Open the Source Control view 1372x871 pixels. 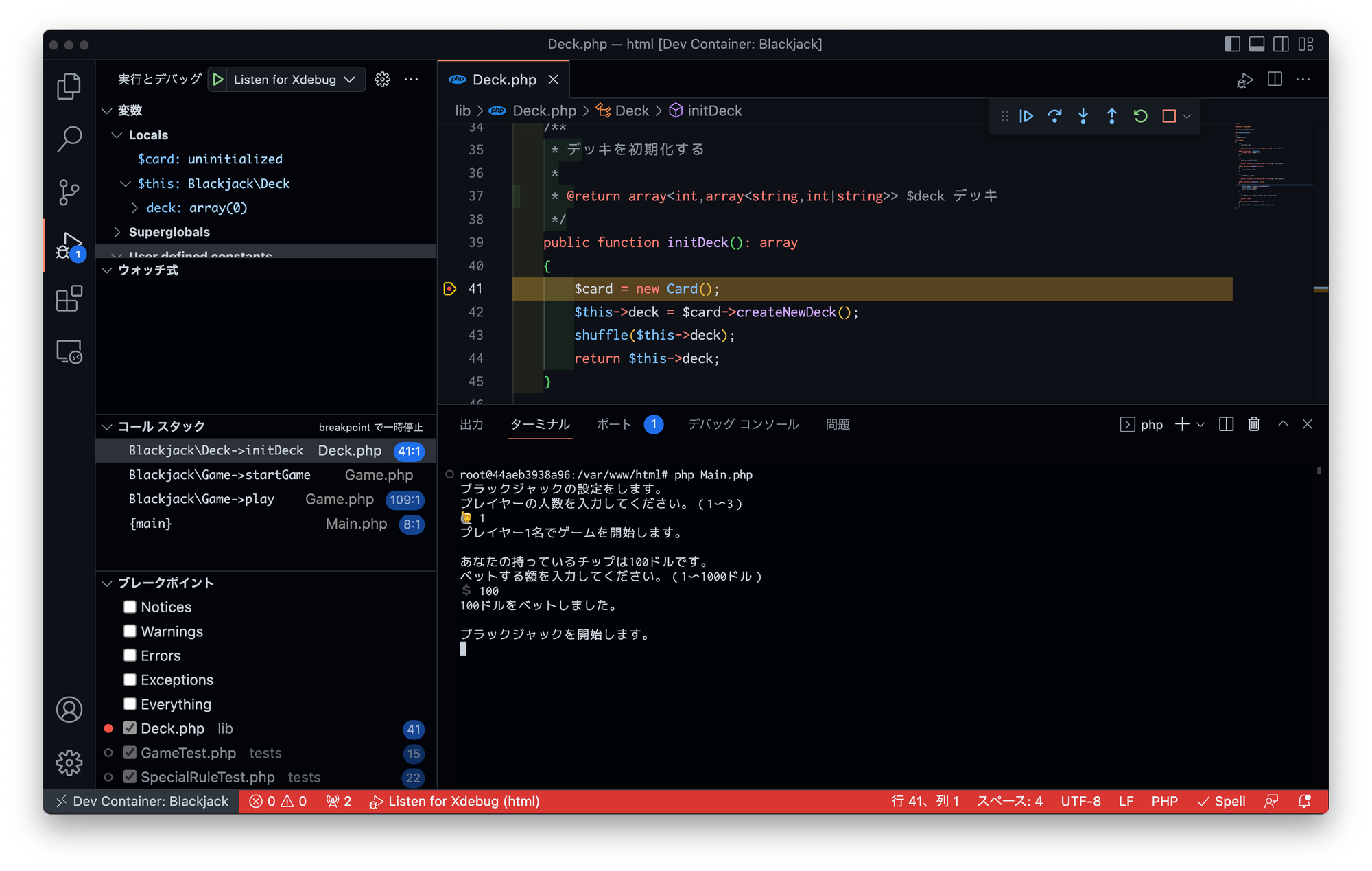69,192
